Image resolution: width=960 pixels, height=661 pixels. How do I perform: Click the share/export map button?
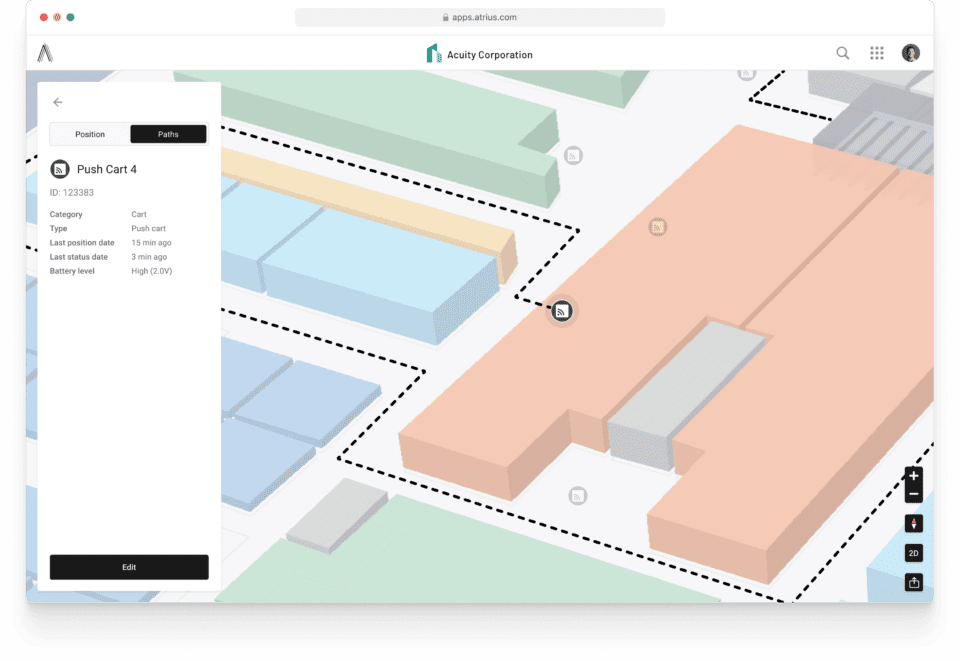[x=913, y=582]
